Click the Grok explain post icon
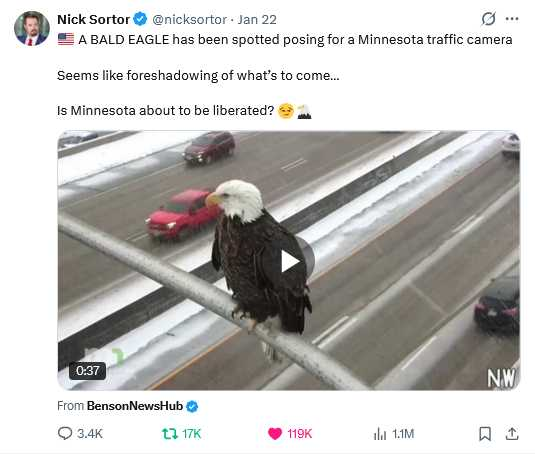The height and width of the screenshot is (454, 535). [488, 19]
